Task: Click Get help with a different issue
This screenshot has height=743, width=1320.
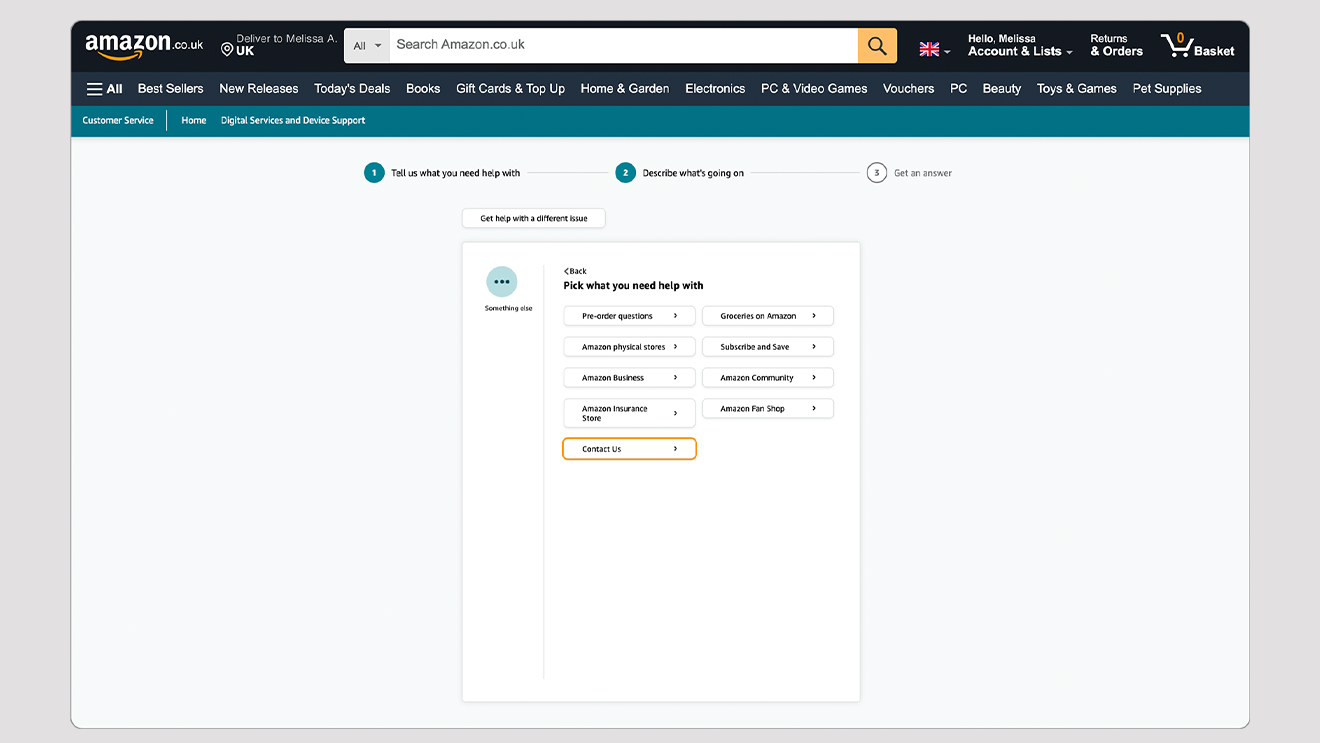Action: pyautogui.click(x=534, y=218)
